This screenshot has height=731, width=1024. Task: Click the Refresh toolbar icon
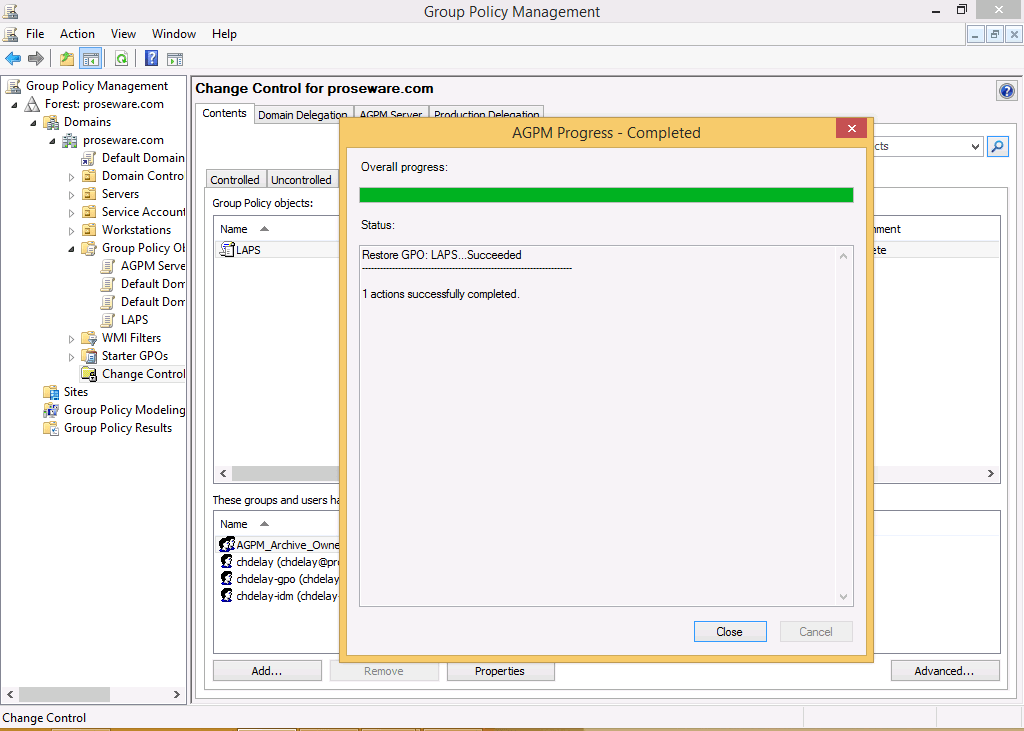pos(121,59)
